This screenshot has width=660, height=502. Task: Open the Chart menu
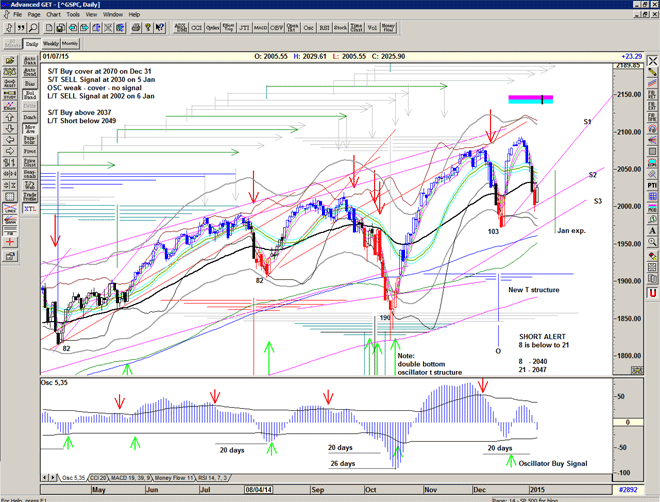[x=53, y=15]
